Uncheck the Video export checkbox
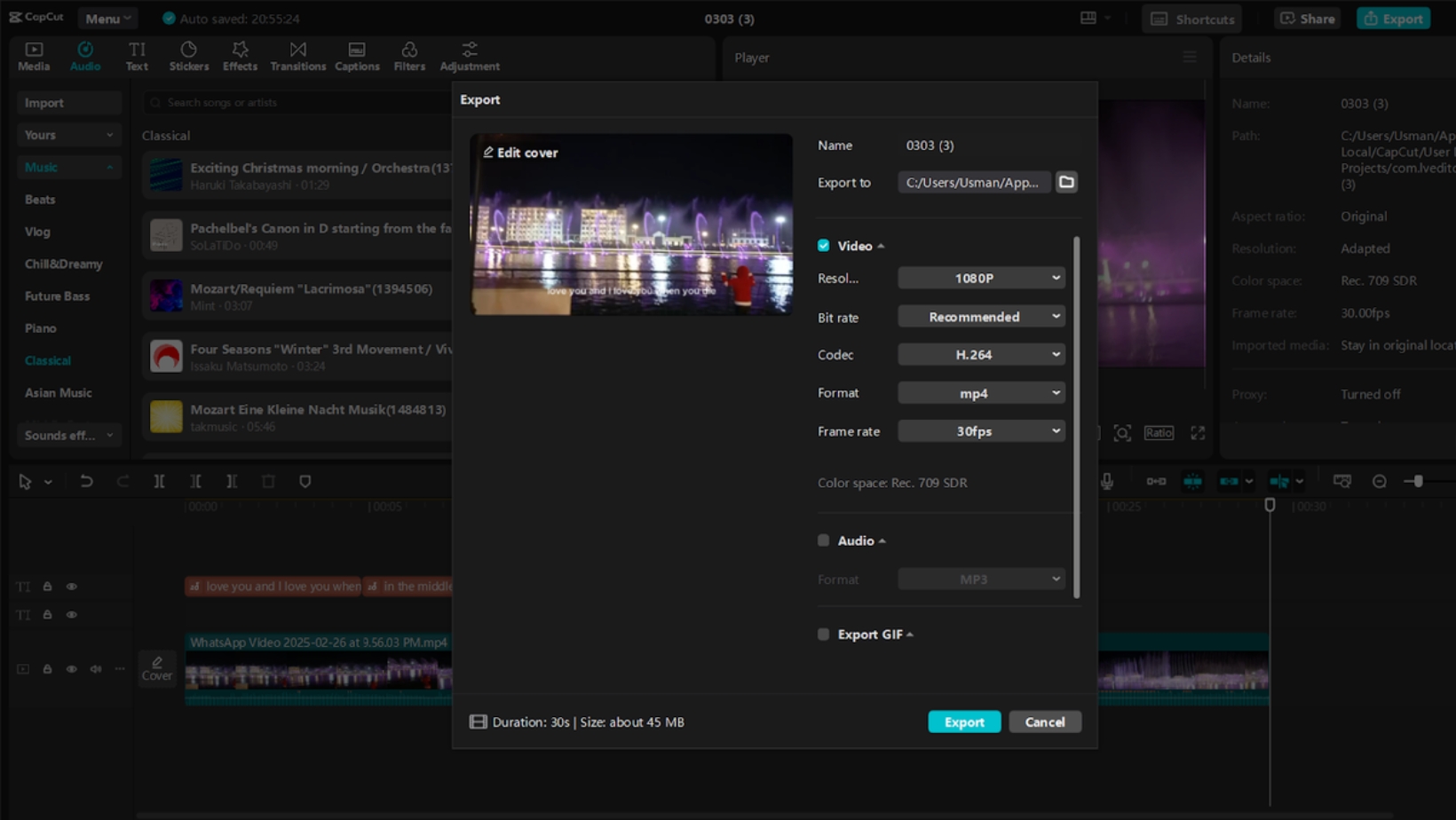Viewport: 1456px width, 820px height. [824, 245]
